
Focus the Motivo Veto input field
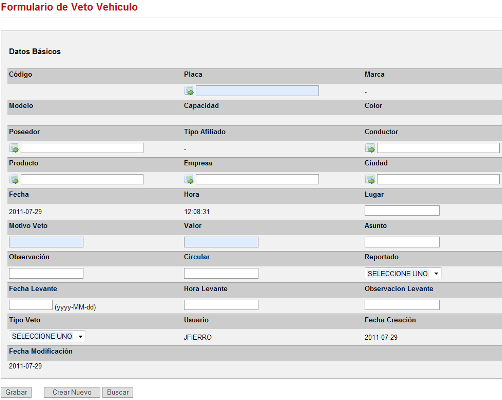46,242
